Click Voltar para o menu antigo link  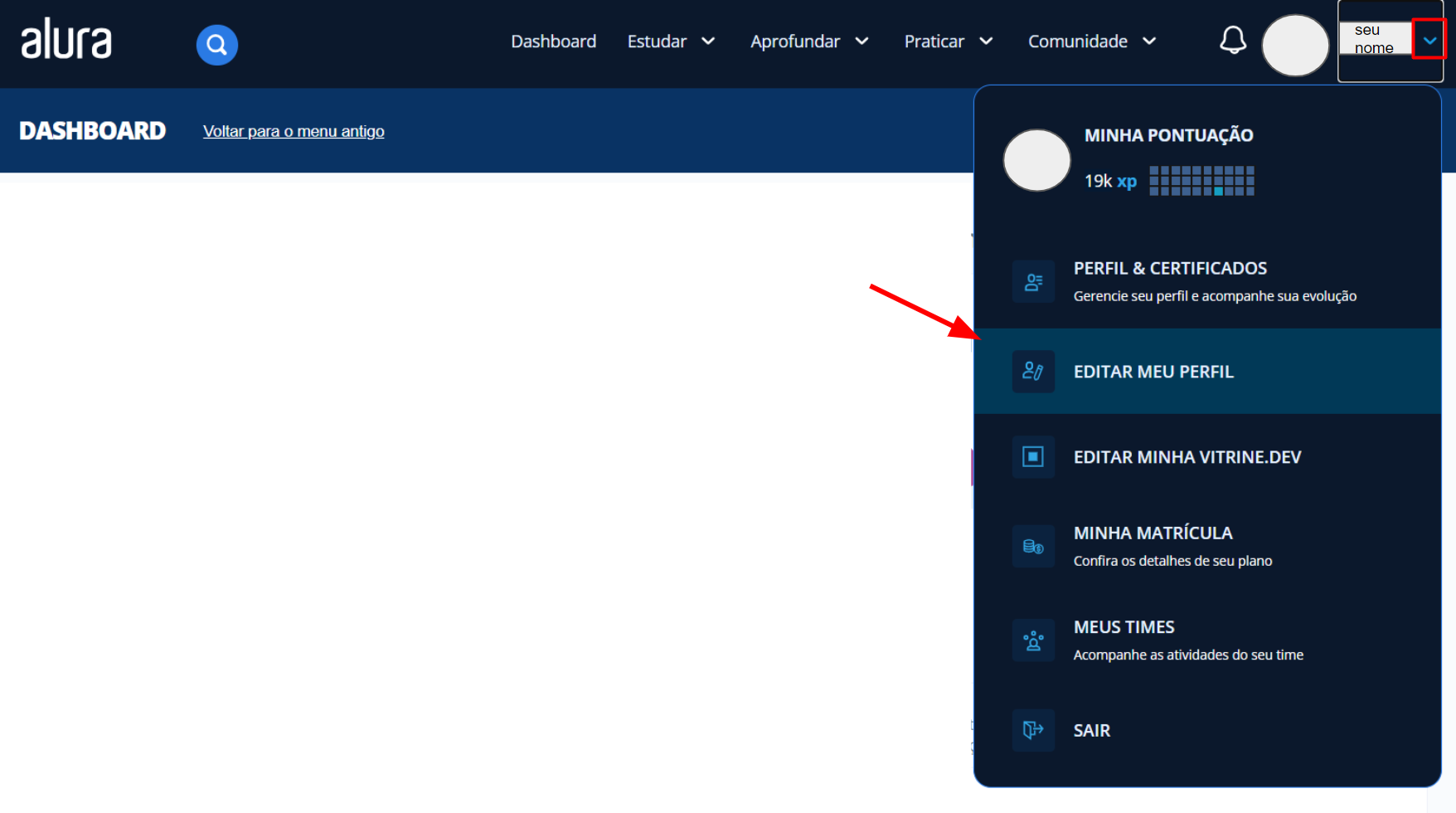click(294, 131)
